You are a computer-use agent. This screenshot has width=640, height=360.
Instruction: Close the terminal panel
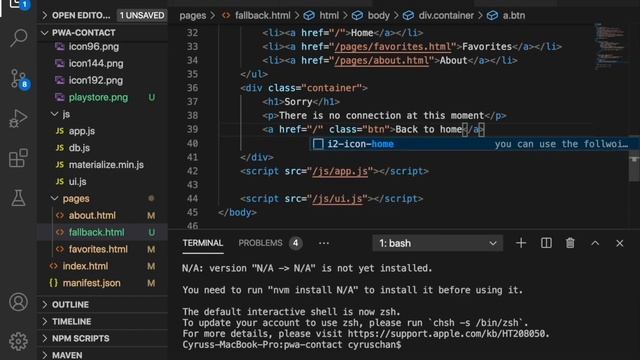pos(620,243)
